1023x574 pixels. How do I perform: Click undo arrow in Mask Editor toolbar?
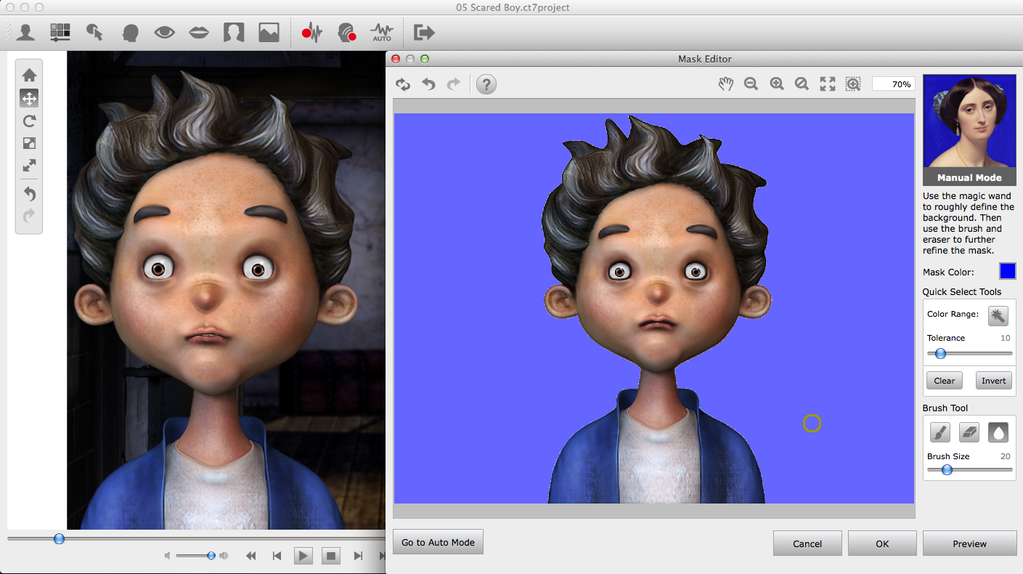point(429,84)
